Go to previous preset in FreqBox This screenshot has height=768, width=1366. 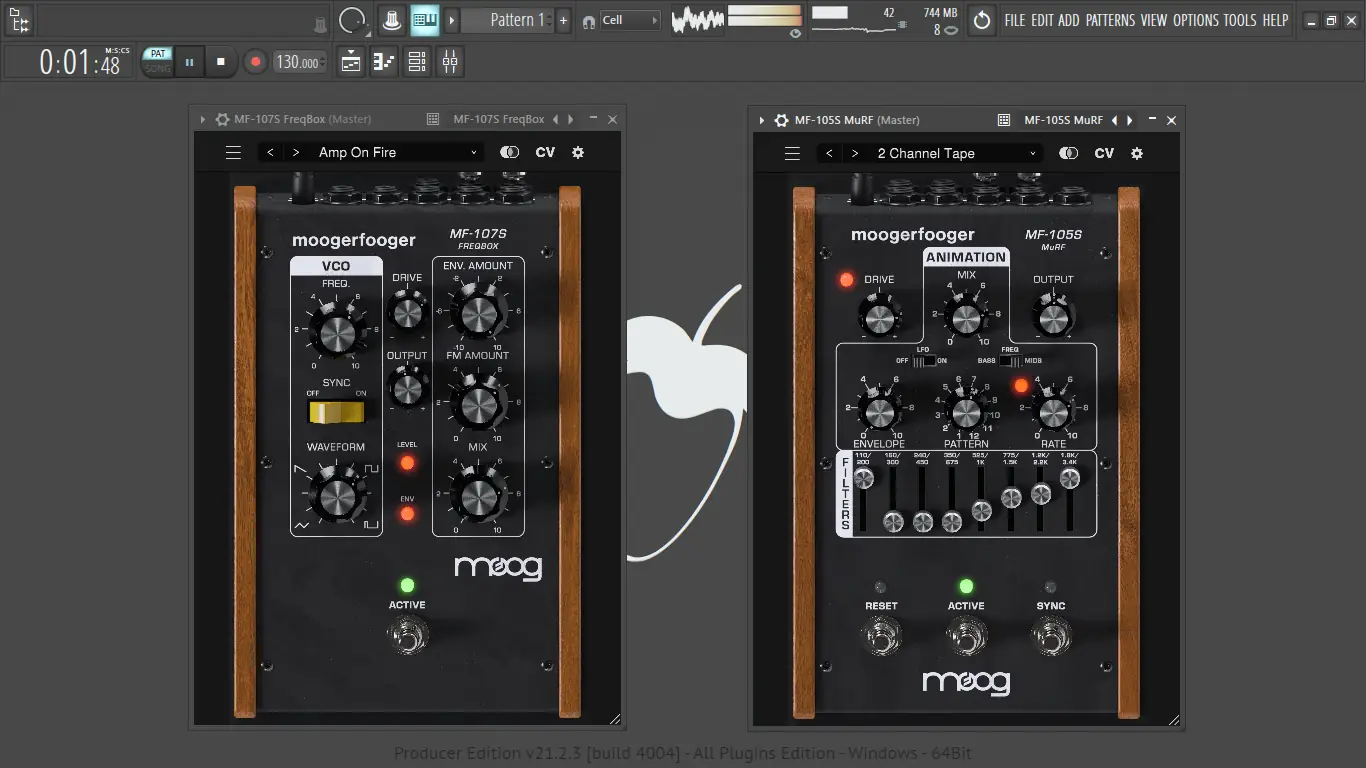pyautogui.click(x=270, y=153)
